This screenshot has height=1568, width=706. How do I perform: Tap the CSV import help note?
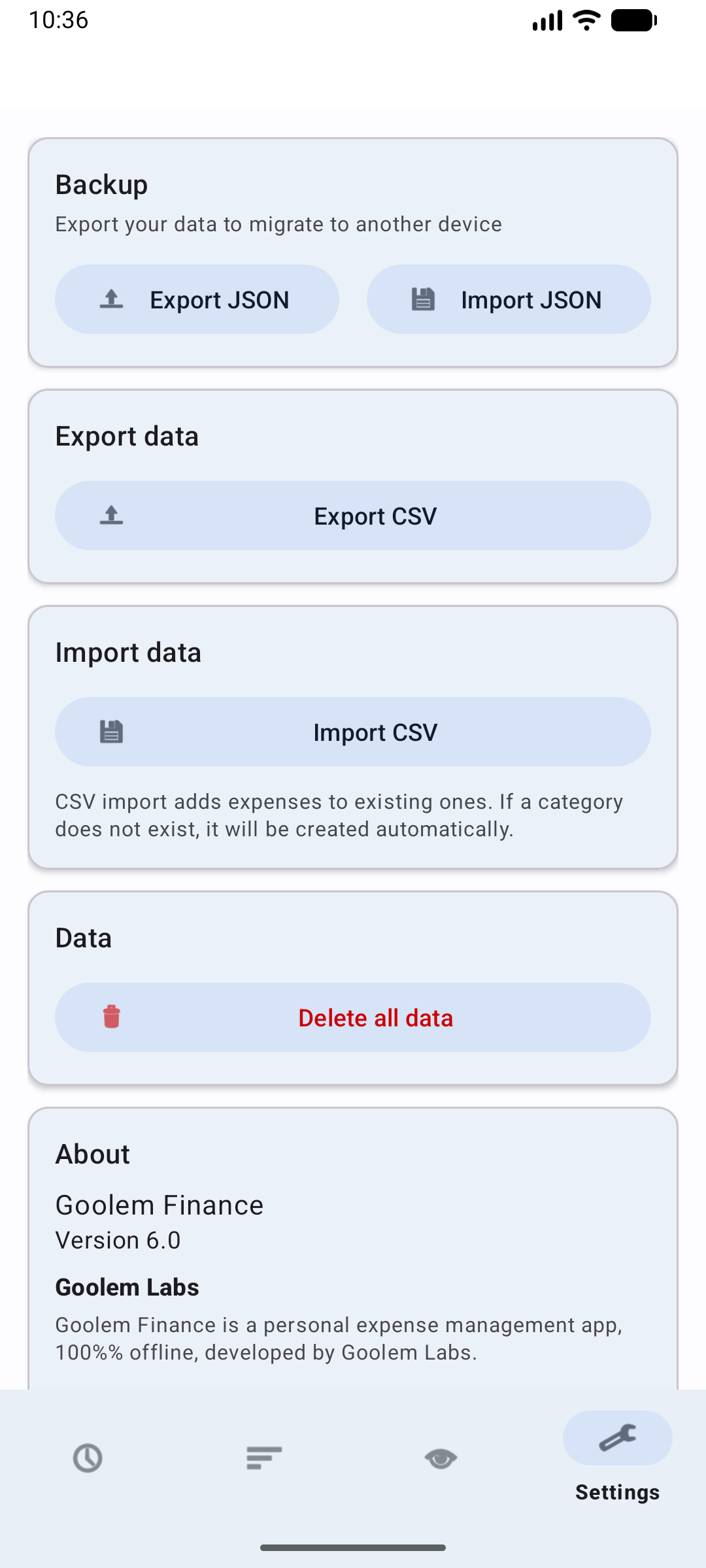click(339, 815)
